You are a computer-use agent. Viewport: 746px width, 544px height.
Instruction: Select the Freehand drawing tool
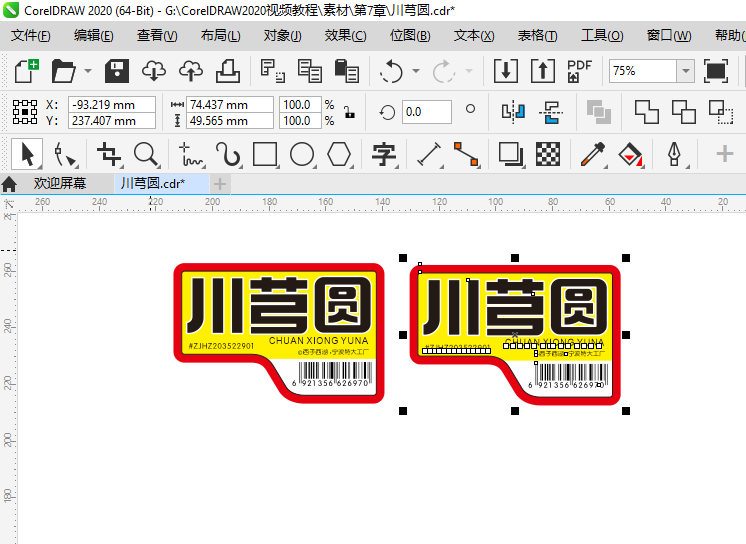coord(191,154)
